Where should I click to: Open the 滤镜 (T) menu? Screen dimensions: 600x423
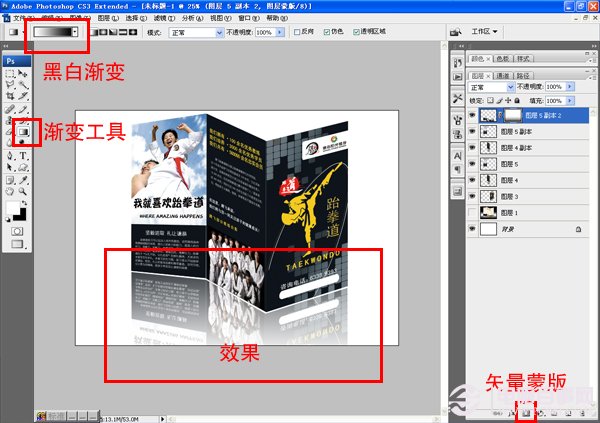(x=165, y=18)
